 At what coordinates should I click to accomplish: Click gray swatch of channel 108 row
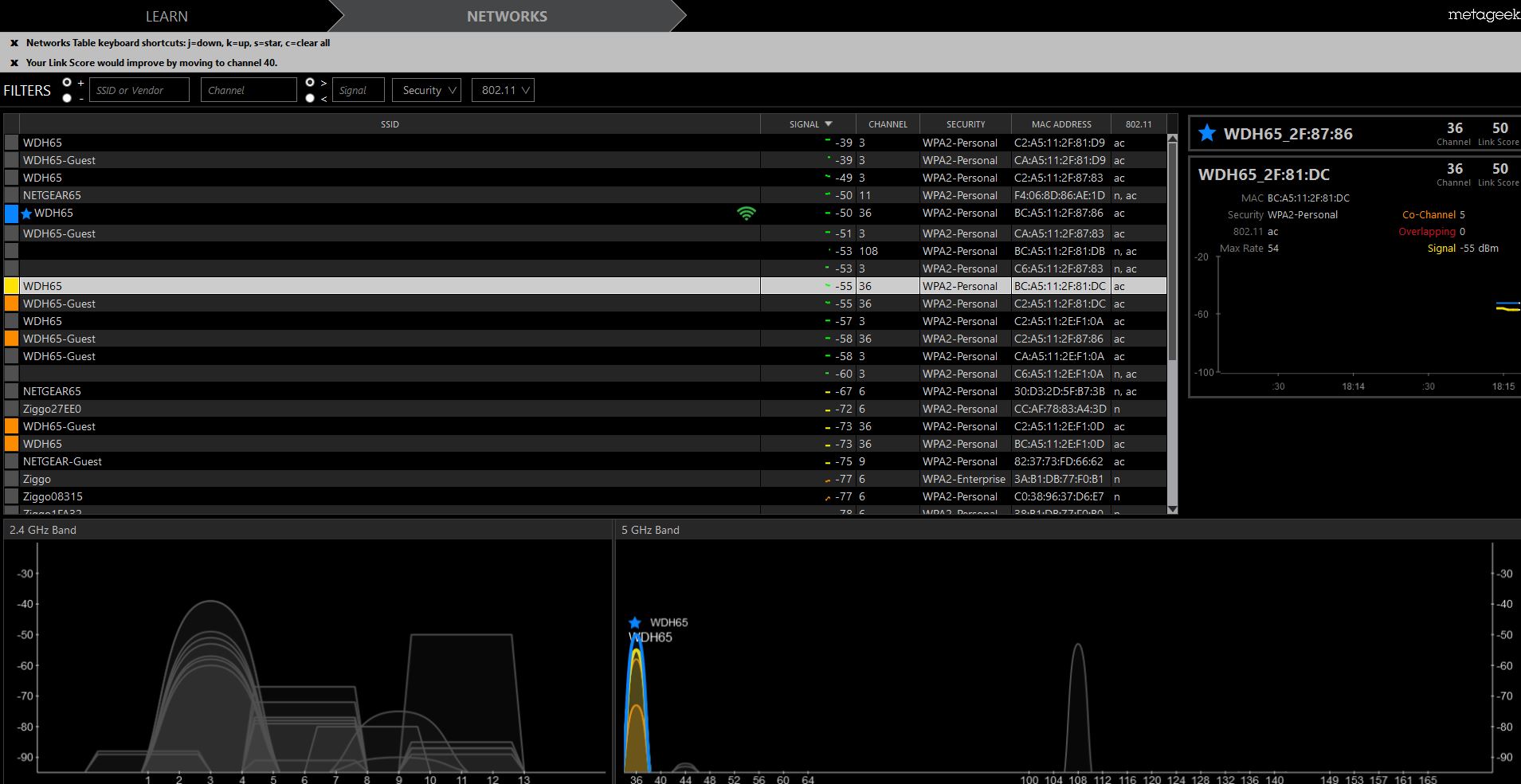[x=11, y=251]
